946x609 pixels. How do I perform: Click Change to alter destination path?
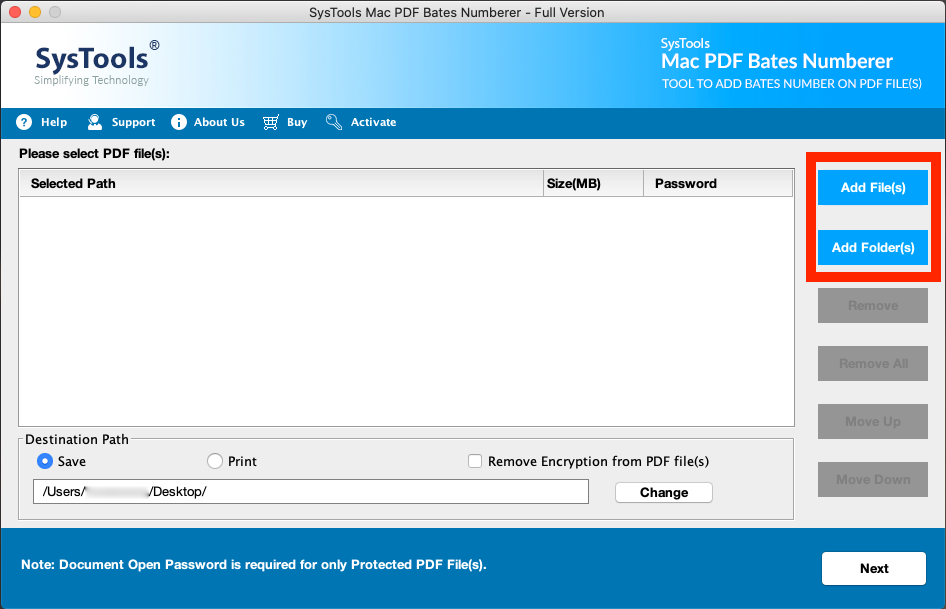pos(664,493)
